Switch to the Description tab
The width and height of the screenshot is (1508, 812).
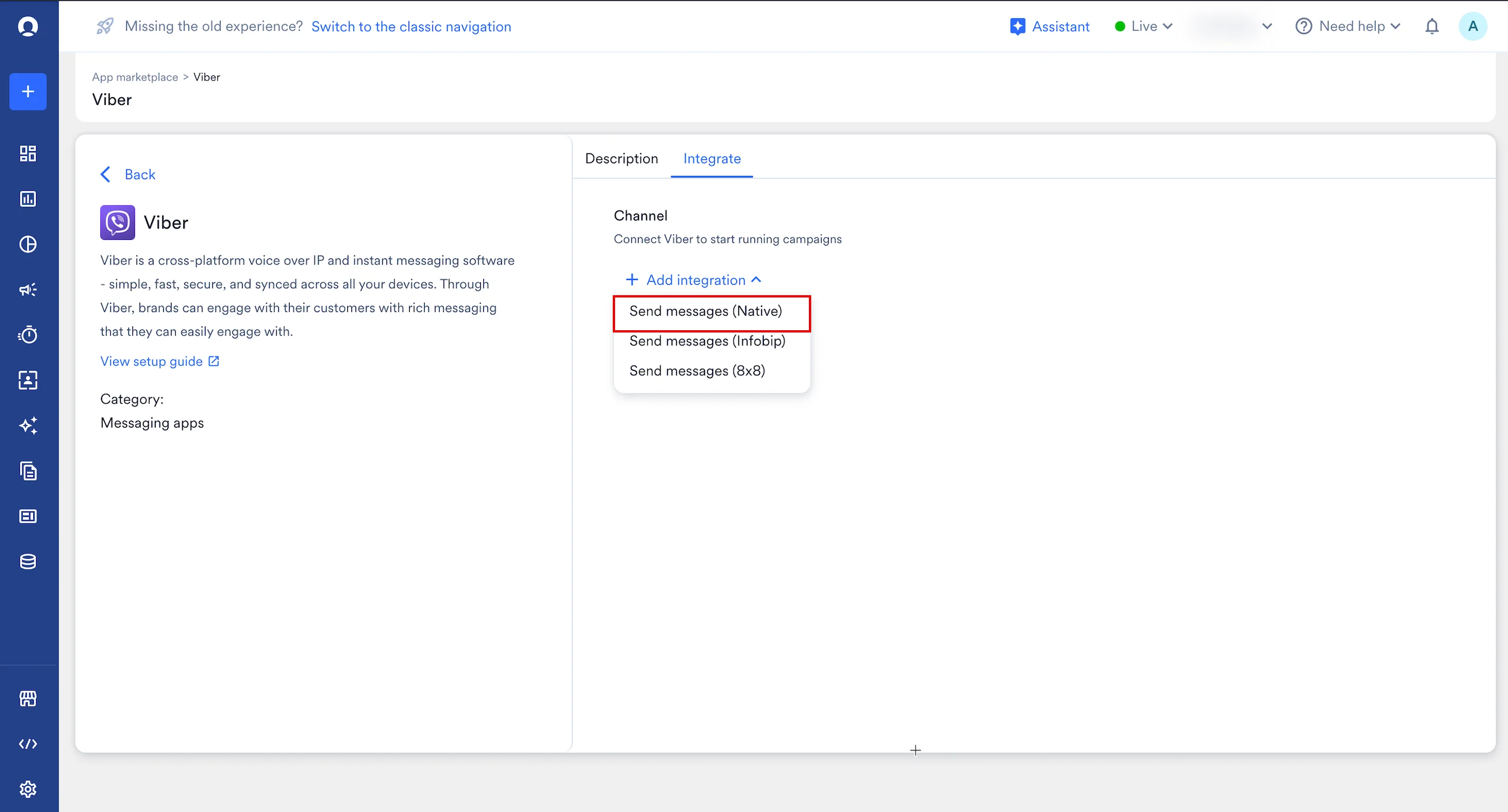621,159
